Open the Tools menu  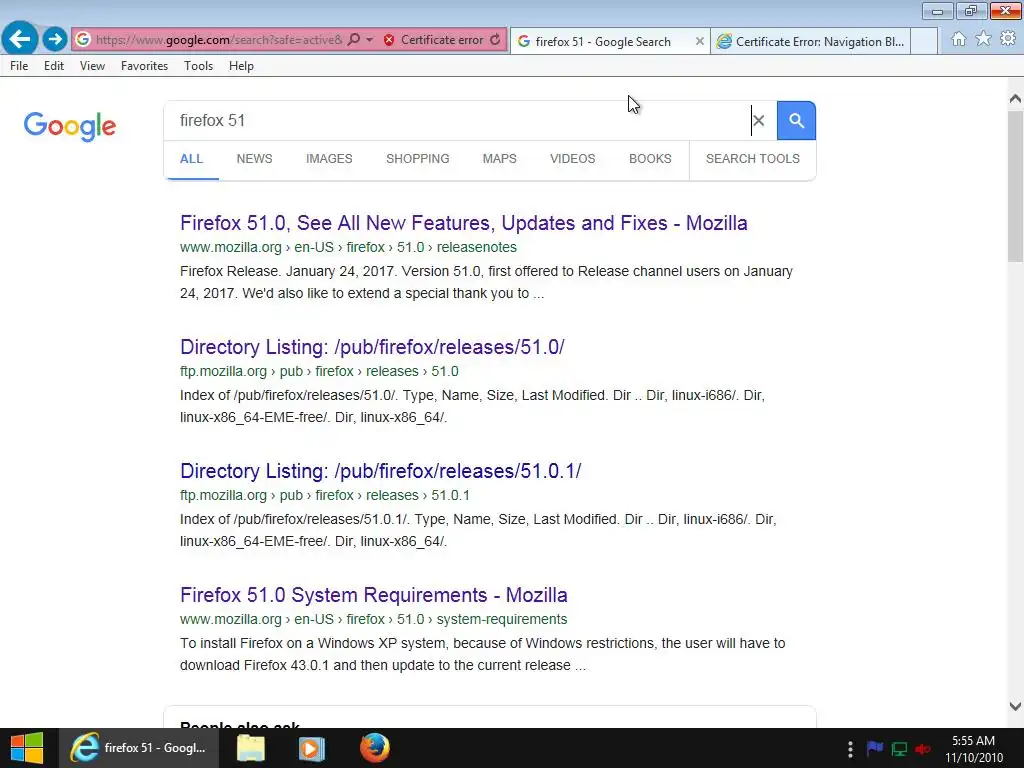tap(199, 66)
